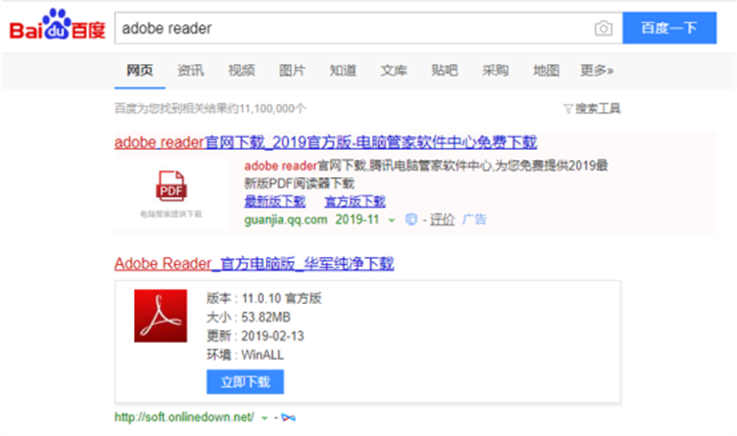Expand dropdown arrow after soft.onlinedown.net URL
The width and height of the screenshot is (737, 436).
(263, 415)
